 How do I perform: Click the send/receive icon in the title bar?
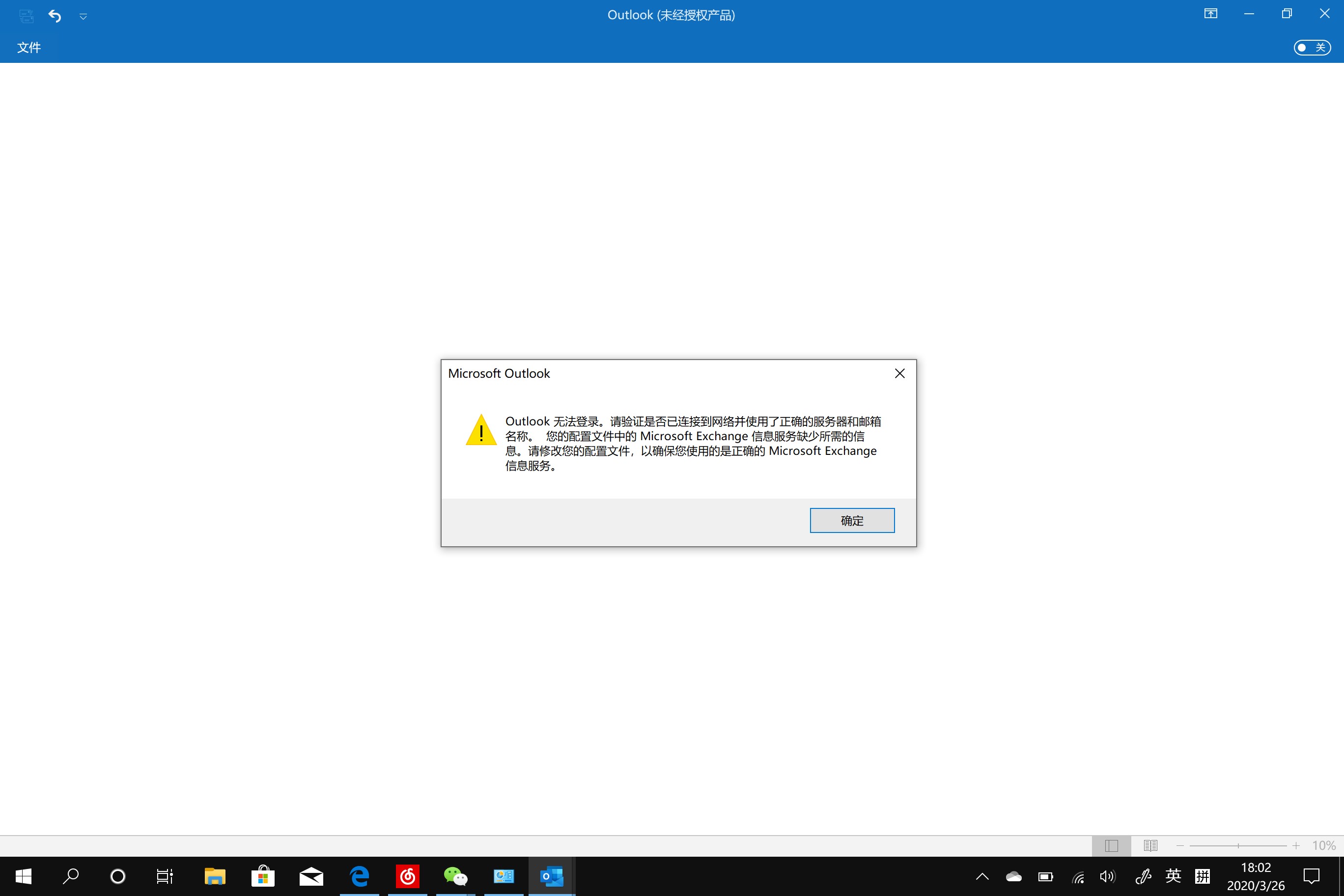coord(27,16)
